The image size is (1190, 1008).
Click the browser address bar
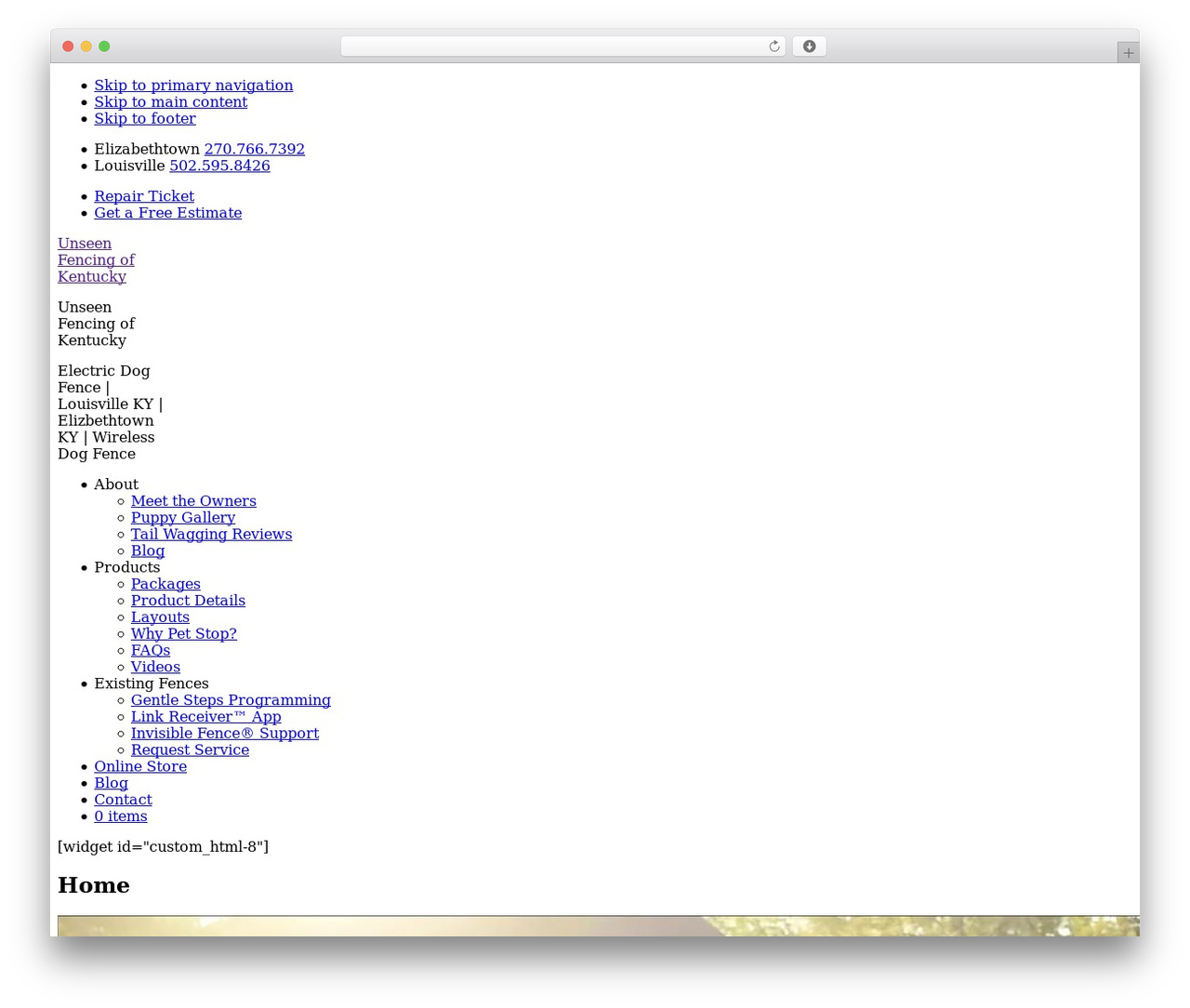click(x=562, y=46)
